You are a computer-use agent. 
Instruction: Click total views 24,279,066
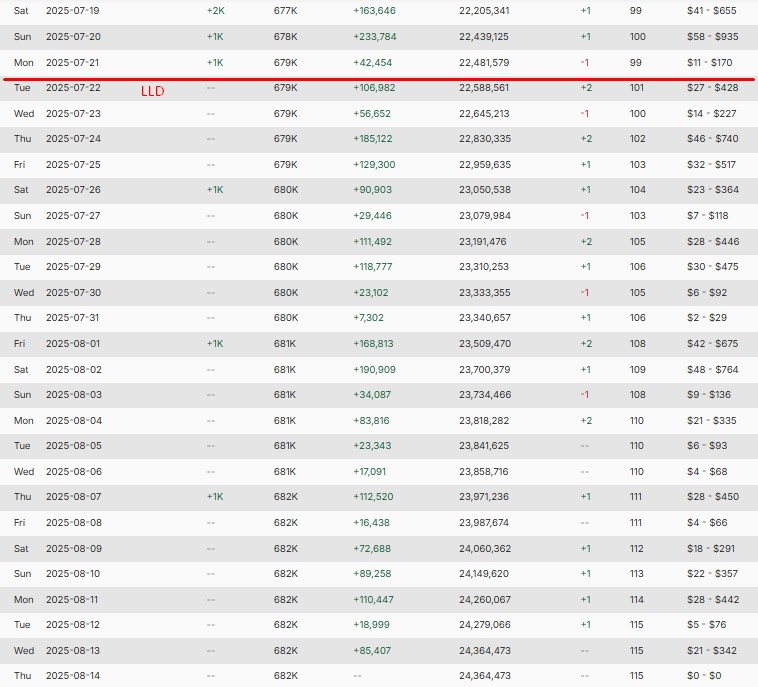pyautogui.click(x=485, y=625)
